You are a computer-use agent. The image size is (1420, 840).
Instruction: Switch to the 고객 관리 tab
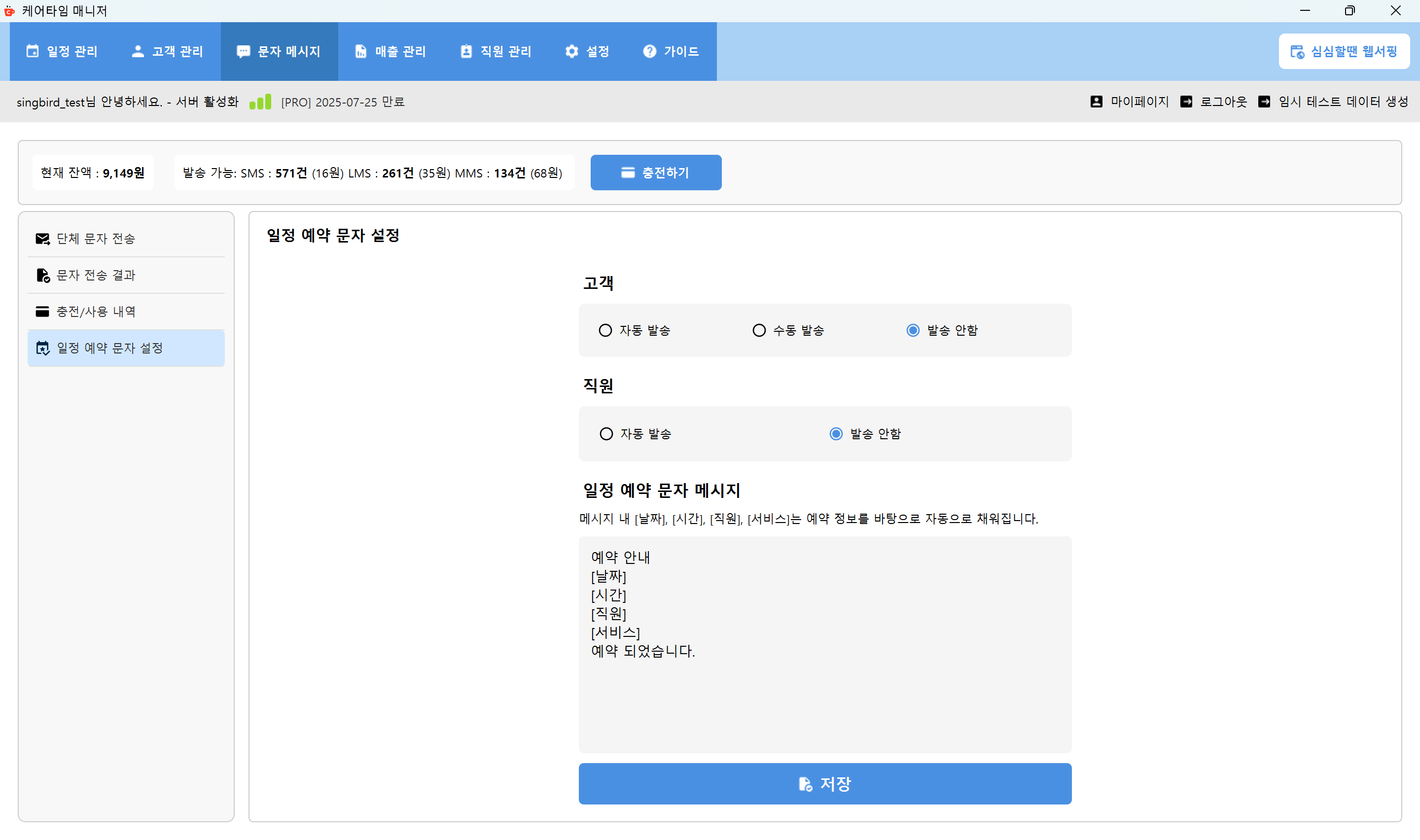pyautogui.click(x=167, y=51)
